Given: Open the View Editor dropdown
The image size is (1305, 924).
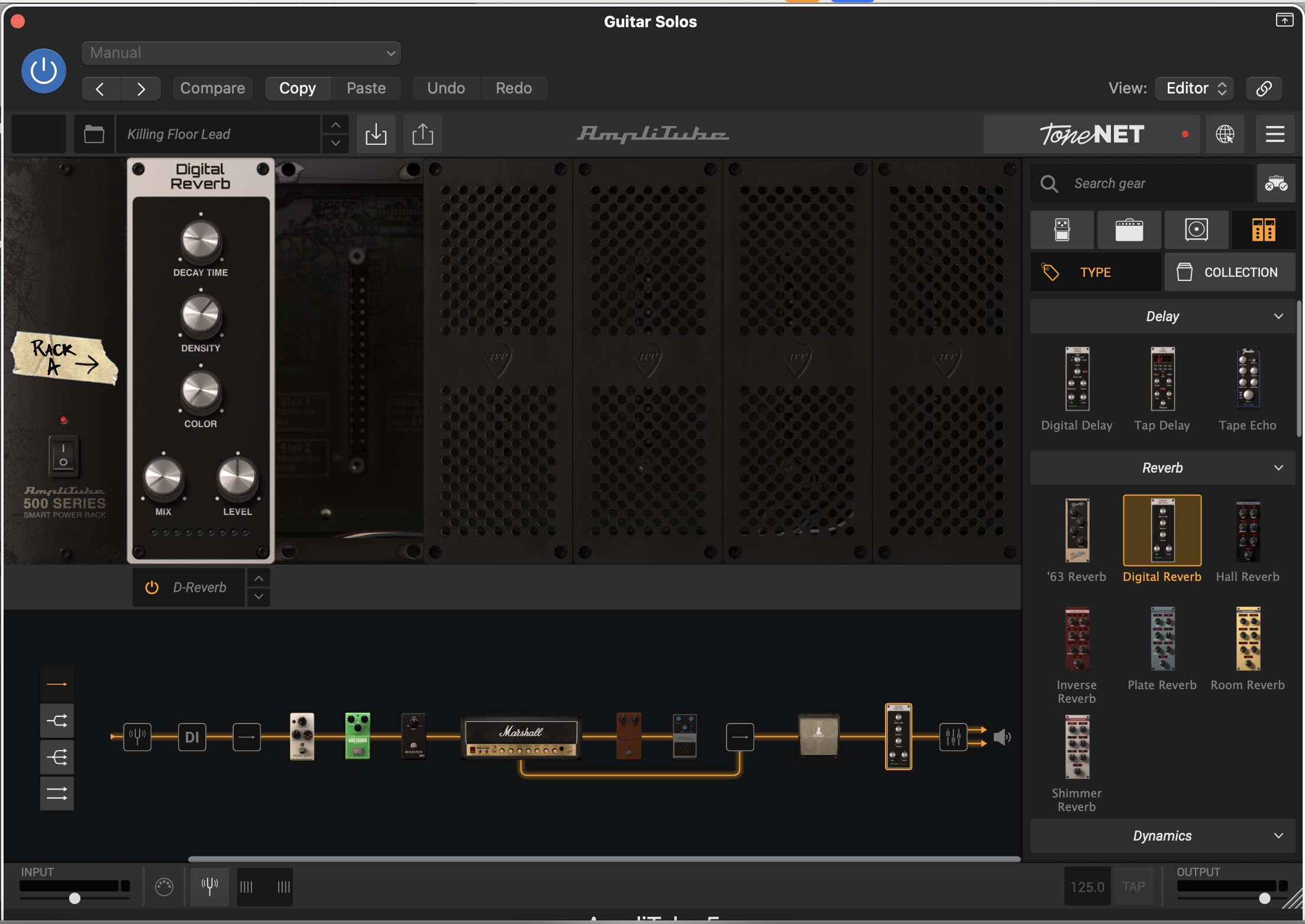Looking at the screenshot, I should point(1194,88).
